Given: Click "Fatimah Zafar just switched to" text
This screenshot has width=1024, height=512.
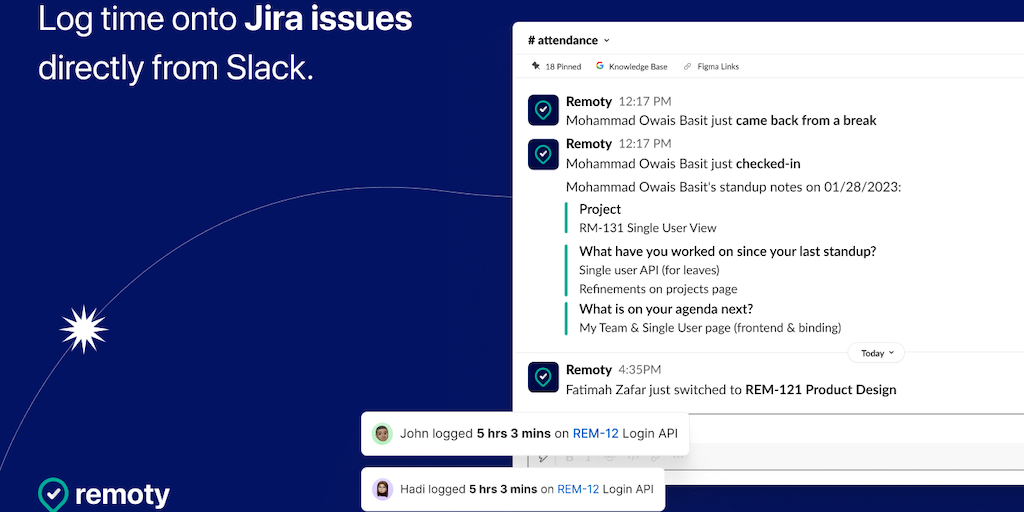Looking at the screenshot, I should [x=654, y=390].
